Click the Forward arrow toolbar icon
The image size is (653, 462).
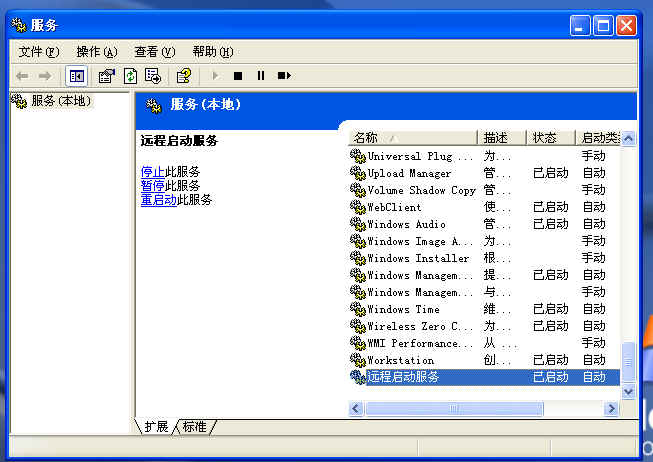[45, 76]
